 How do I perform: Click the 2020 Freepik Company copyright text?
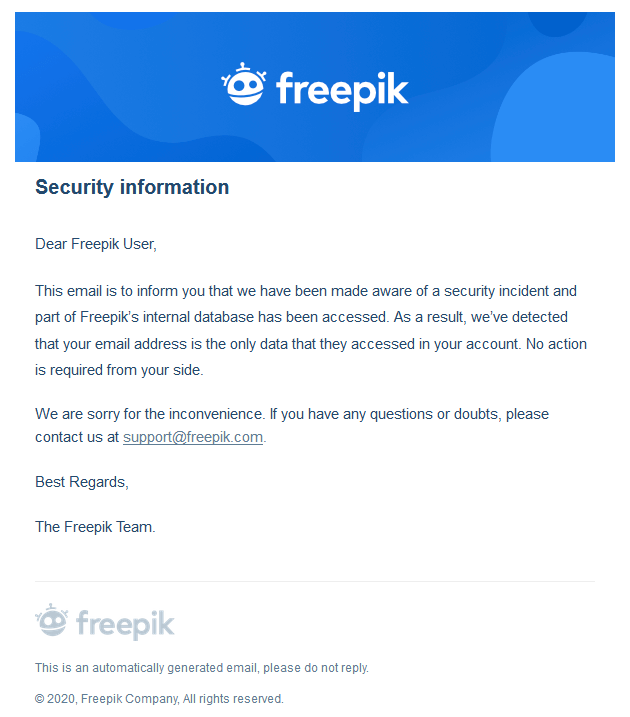(x=159, y=699)
